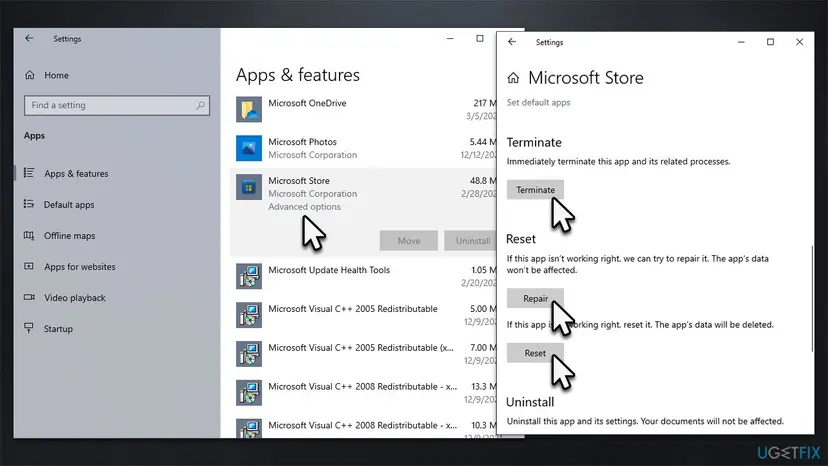The height and width of the screenshot is (466, 828).
Task: Click the Microsoft Update Health Tools icon
Action: coord(249,276)
